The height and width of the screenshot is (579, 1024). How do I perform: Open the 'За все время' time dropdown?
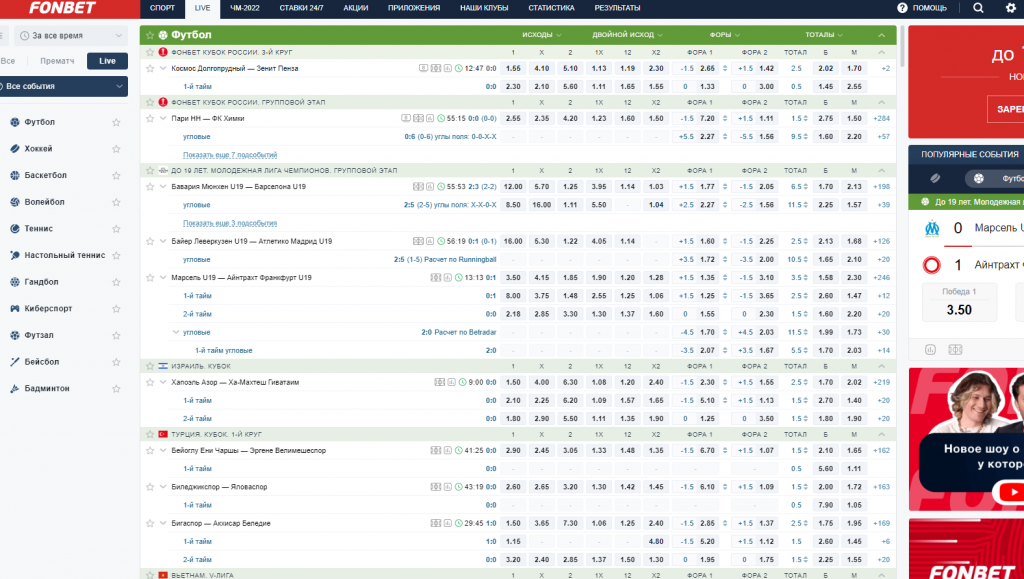[70, 35]
